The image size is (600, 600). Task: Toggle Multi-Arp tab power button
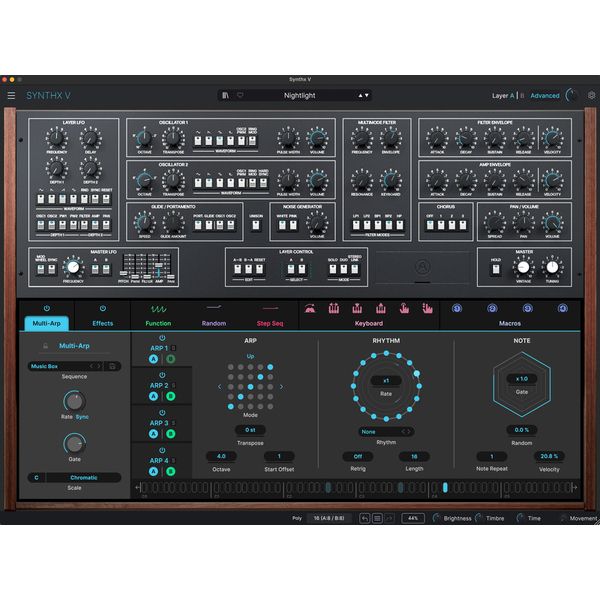tap(47, 308)
